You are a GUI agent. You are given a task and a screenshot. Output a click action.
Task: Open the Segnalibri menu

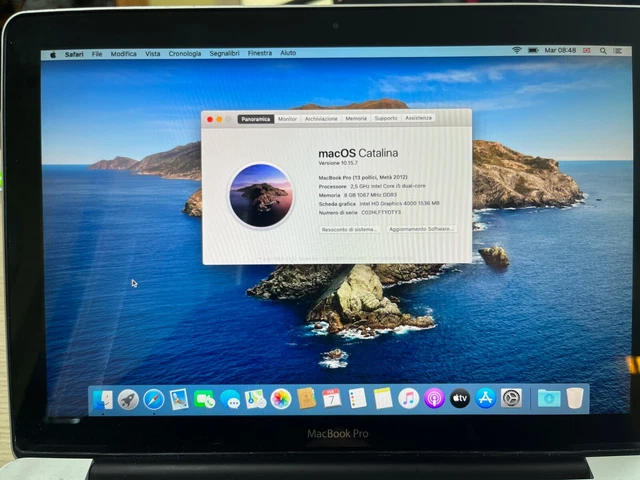pyautogui.click(x=224, y=53)
